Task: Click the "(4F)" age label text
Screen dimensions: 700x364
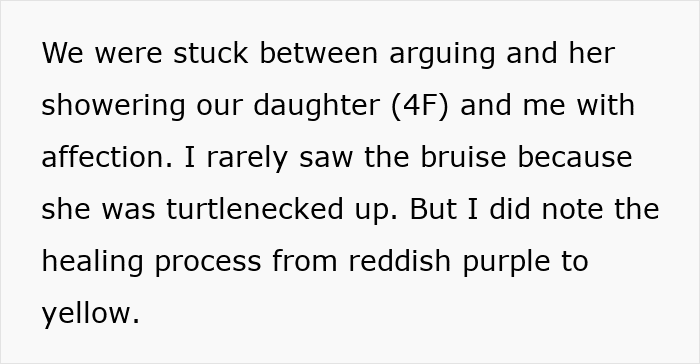Action: (420, 106)
